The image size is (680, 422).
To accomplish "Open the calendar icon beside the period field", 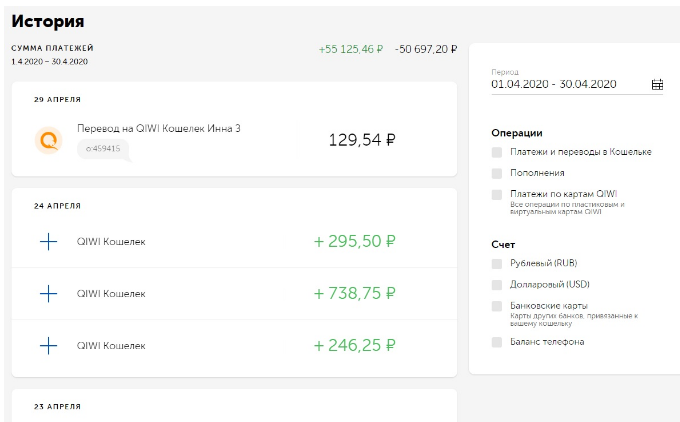I will (657, 84).
